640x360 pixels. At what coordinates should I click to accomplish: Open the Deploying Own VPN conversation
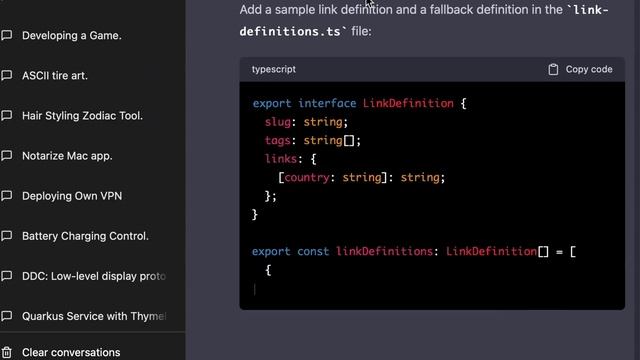(72, 196)
